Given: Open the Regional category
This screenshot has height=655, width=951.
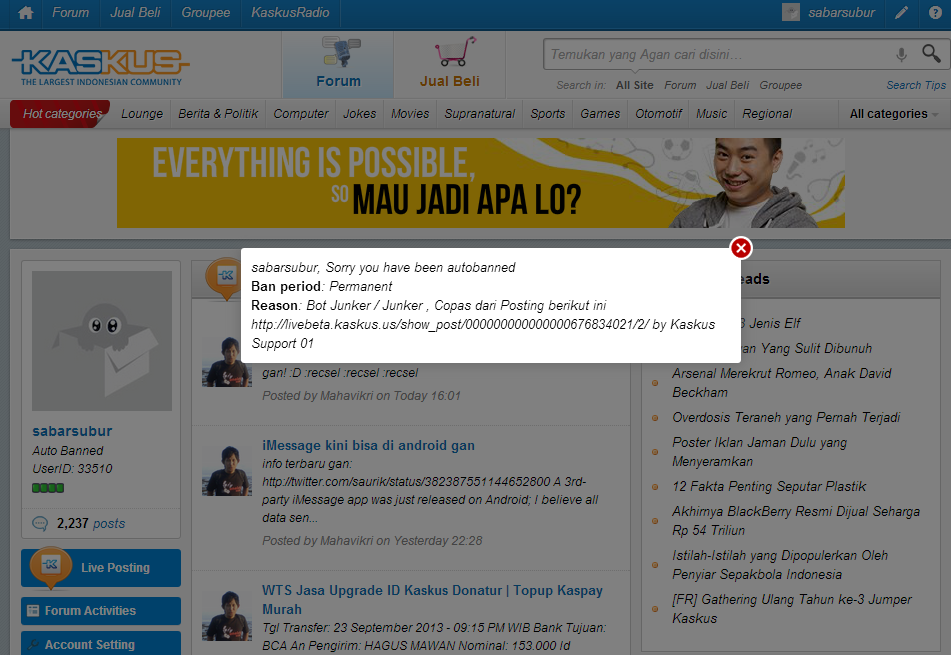Looking at the screenshot, I should pyautogui.click(x=767, y=114).
